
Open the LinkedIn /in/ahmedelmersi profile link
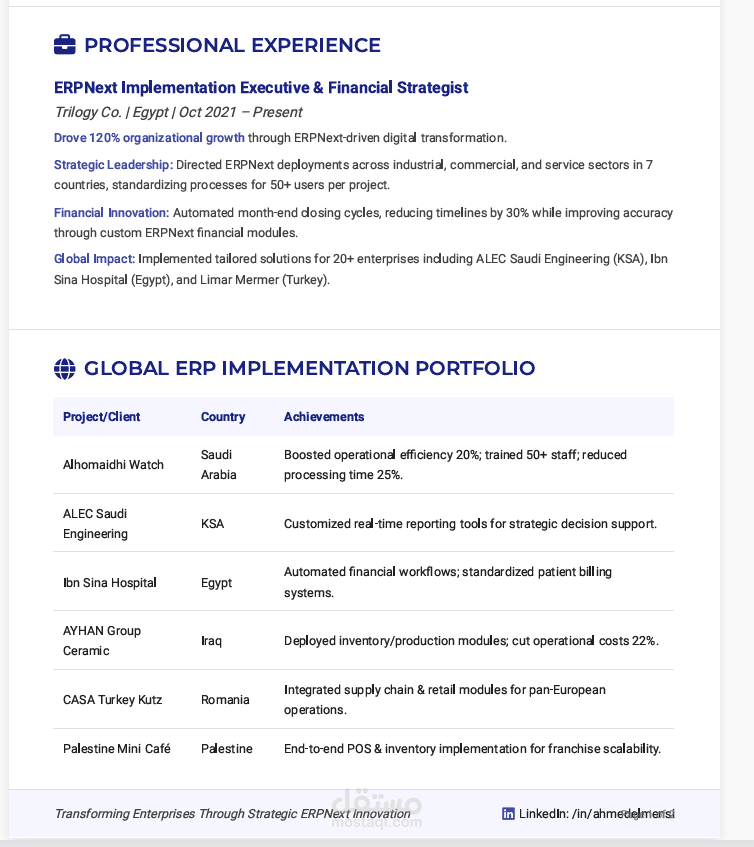click(597, 814)
